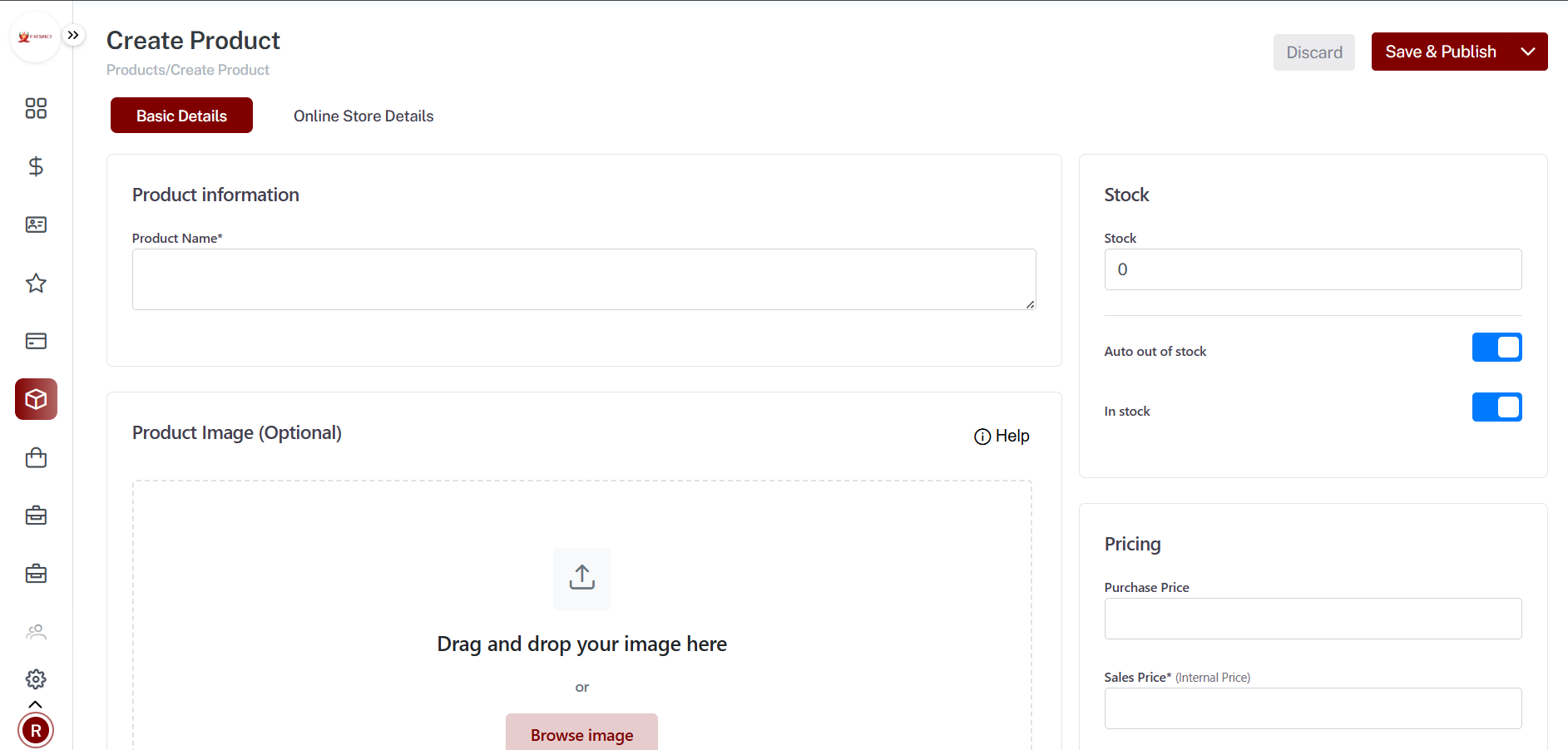Open the contact card icon in sidebar
This screenshot has width=1568, height=750.
point(36,225)
